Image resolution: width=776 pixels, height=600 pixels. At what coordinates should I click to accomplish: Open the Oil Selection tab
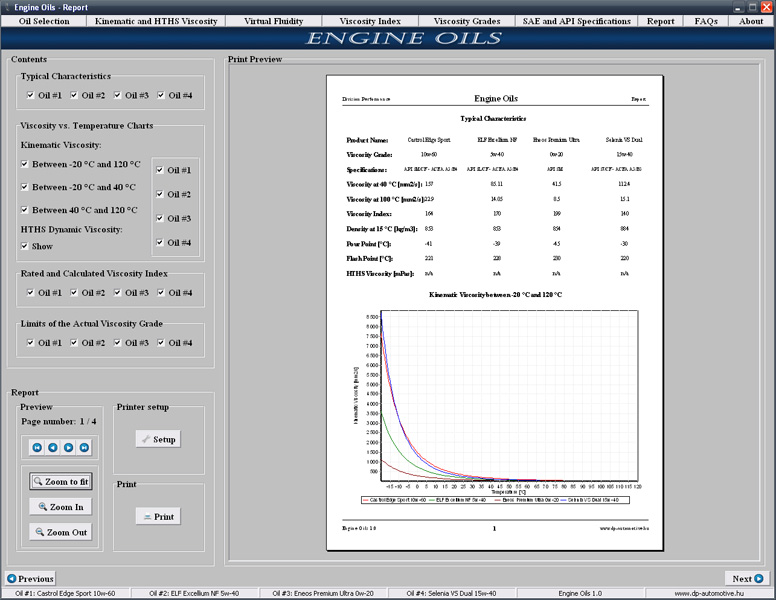(44, 21)
